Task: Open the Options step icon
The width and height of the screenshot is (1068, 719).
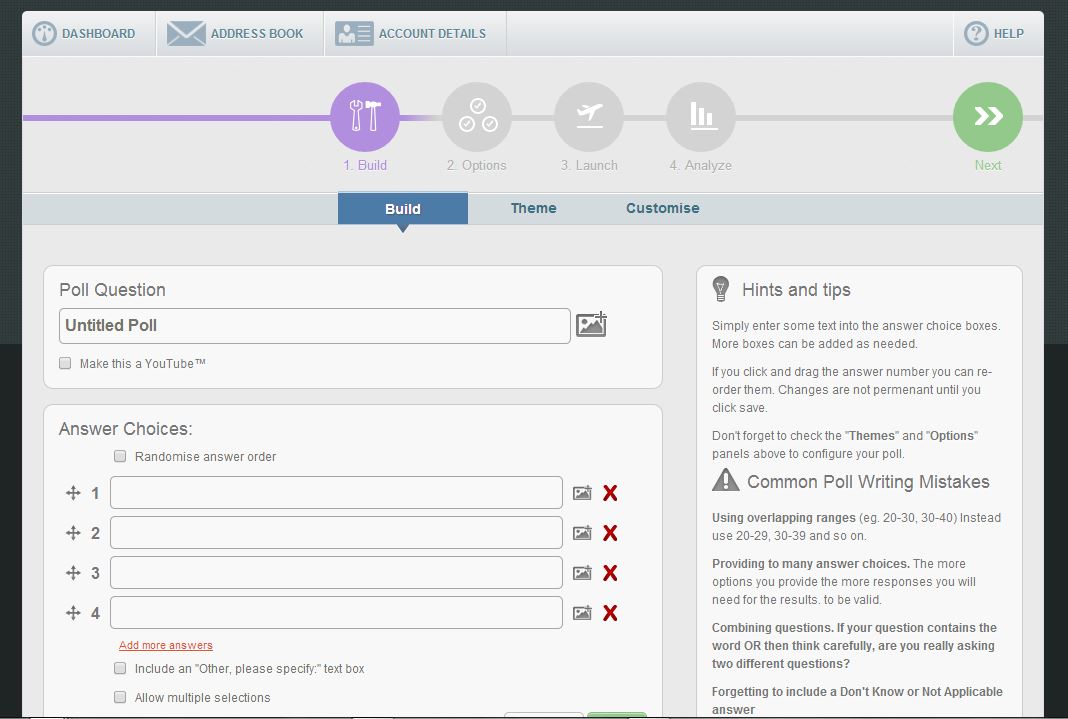Action: pos(476,117)
